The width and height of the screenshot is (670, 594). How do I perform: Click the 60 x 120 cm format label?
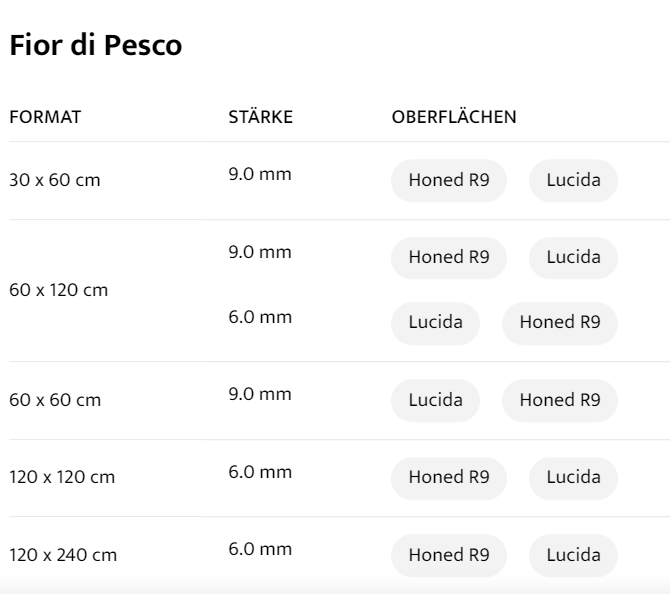pos(58,290)
